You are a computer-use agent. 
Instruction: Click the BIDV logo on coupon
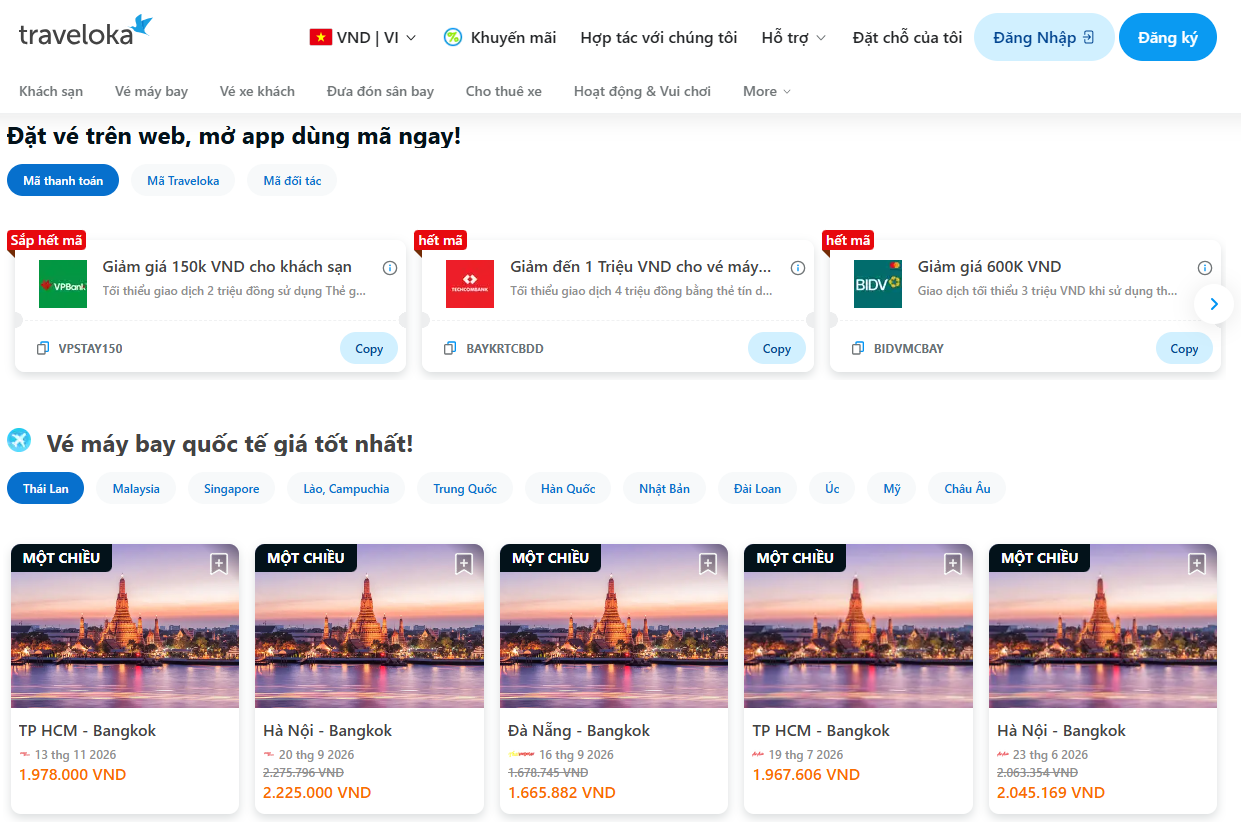coord(878,284)
